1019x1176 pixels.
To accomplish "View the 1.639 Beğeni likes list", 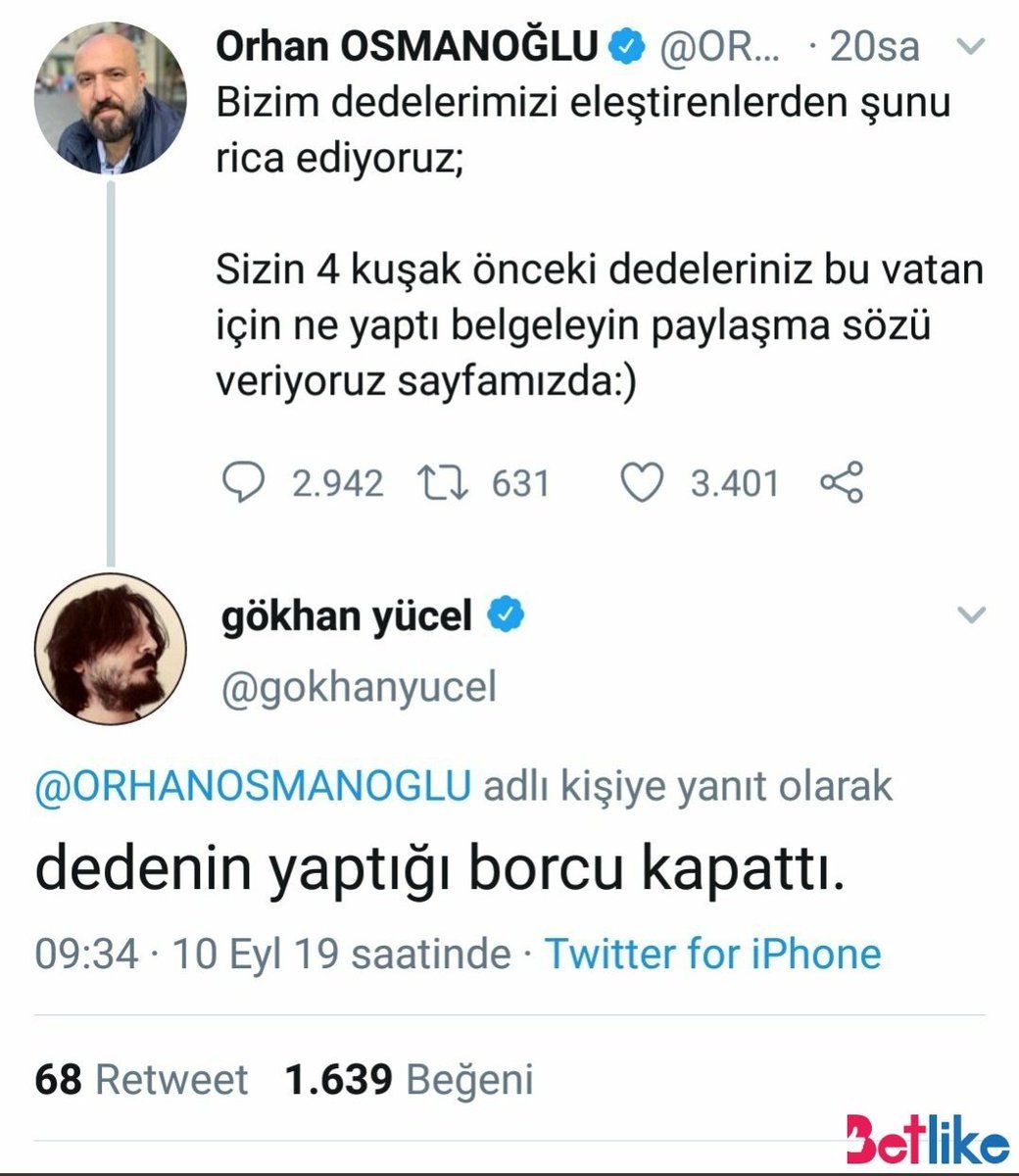I will [410, 1079].
